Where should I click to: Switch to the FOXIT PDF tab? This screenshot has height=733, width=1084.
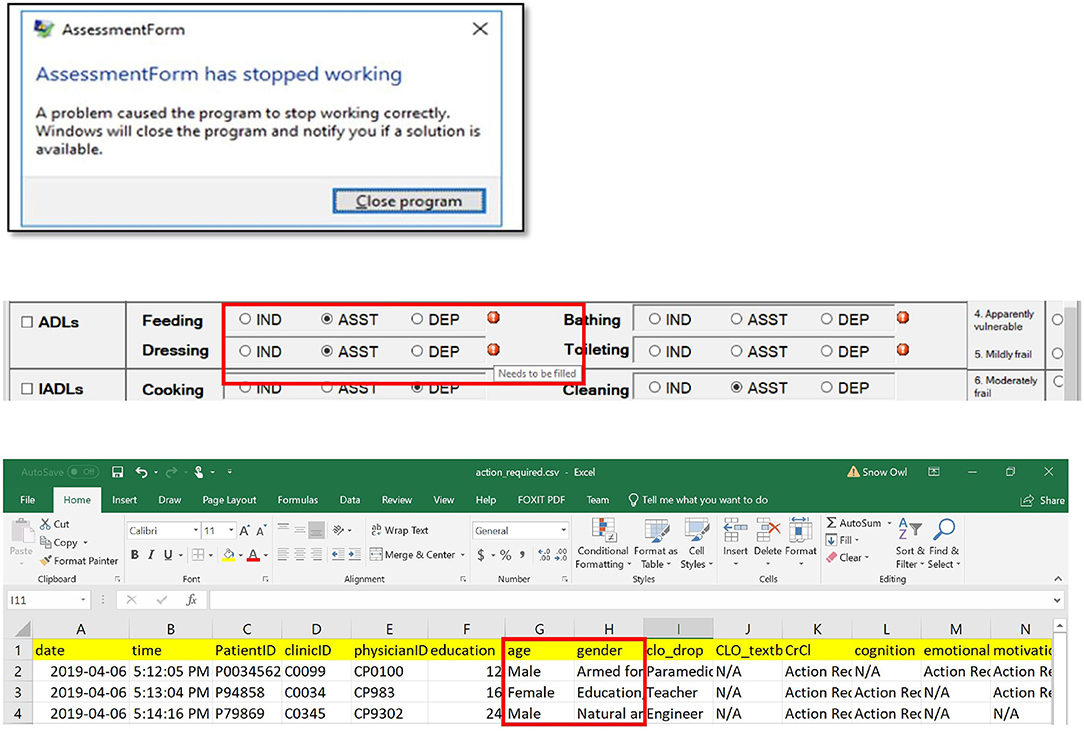[x=541, y=500]
